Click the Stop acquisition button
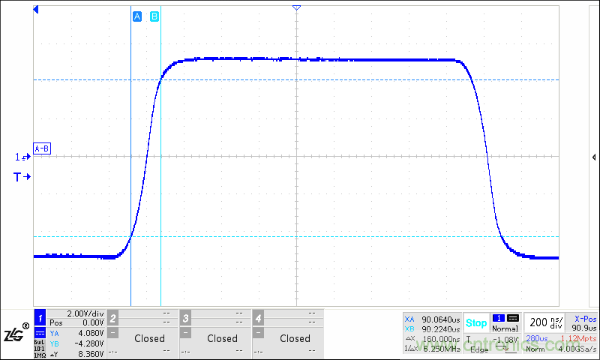Viewport: 600px width, 360px height. pyautogui.click(x=476, y=323)
